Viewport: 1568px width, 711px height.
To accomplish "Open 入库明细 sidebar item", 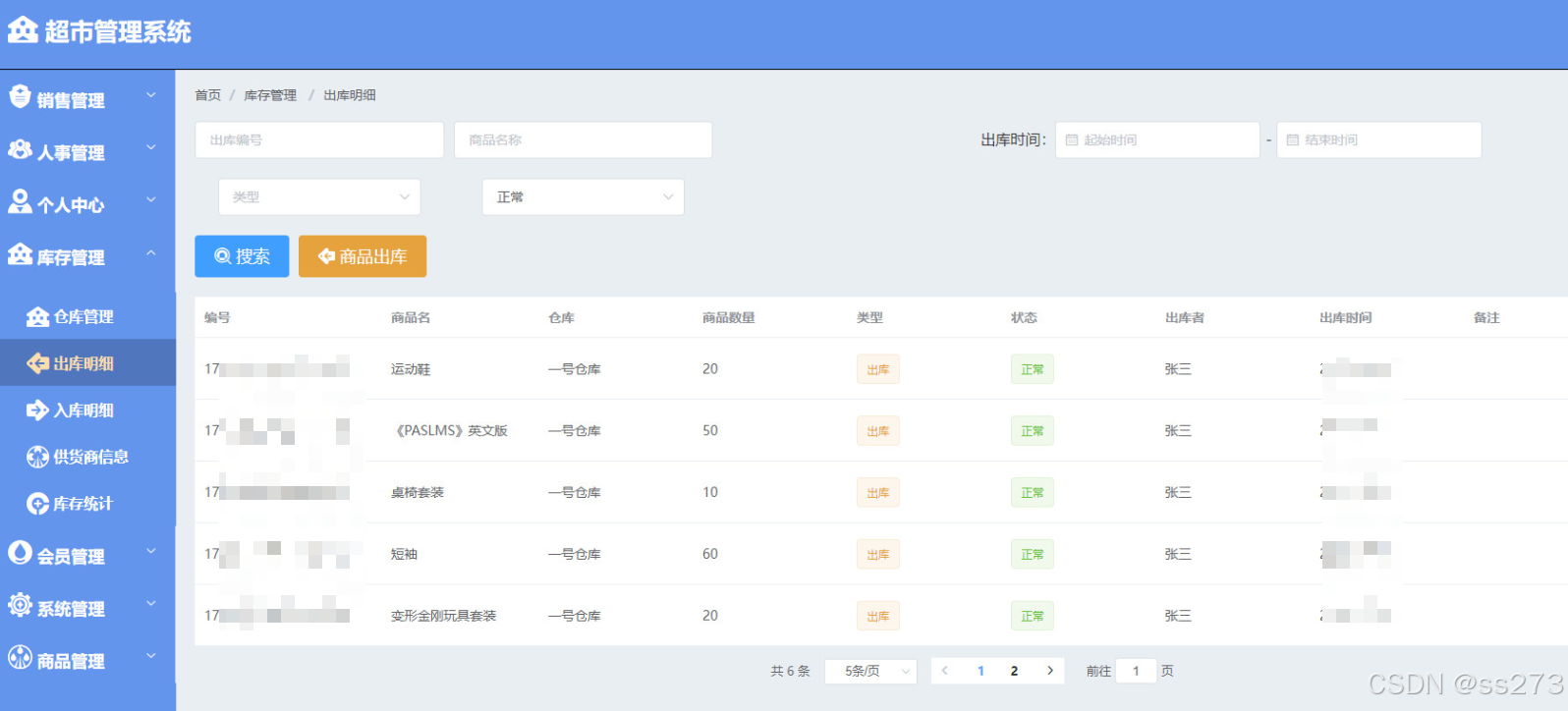I will [87, 410].
